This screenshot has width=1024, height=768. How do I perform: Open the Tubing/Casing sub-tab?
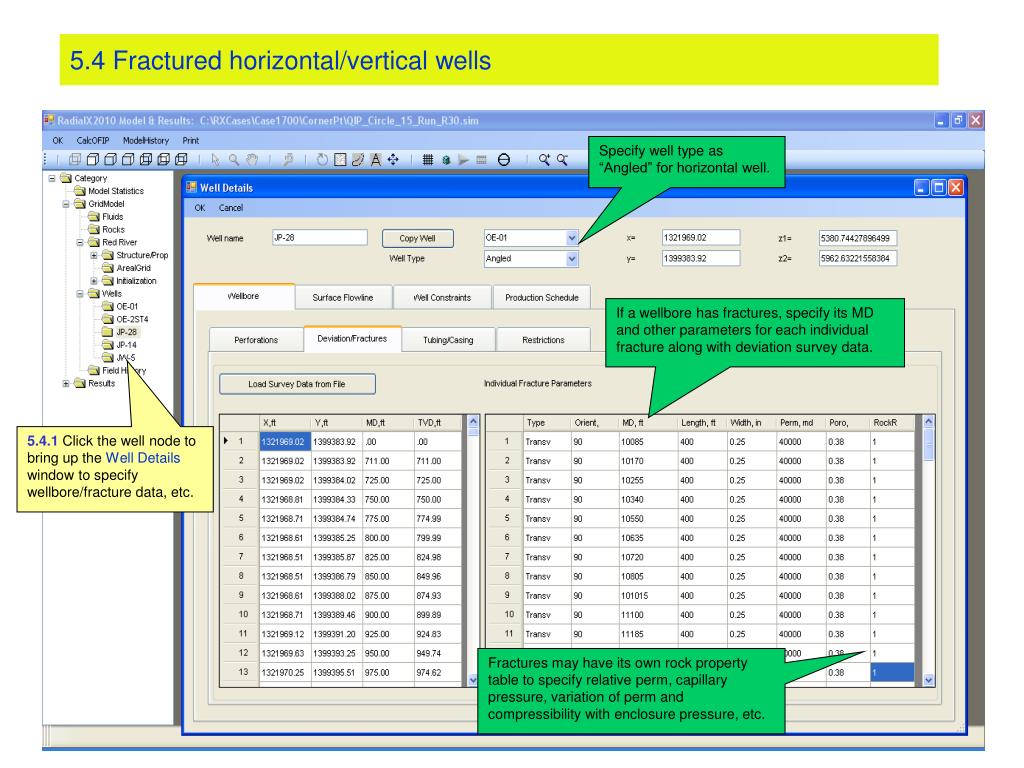click(448, 340)
